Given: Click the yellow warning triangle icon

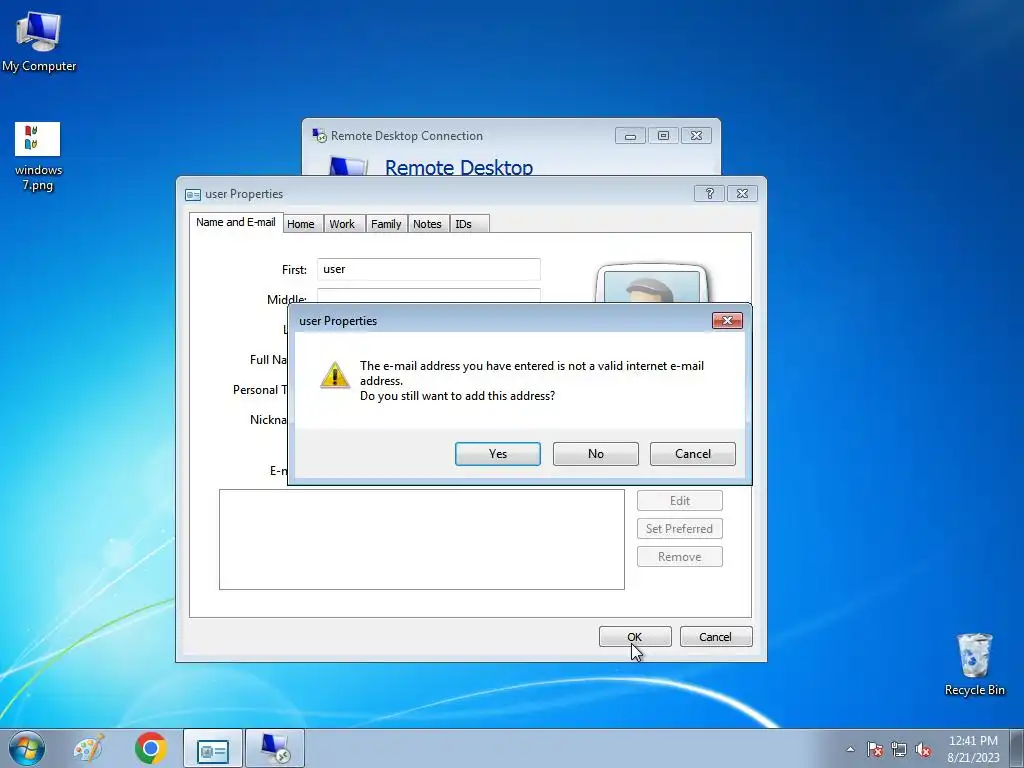Looking at the screenshot, I should point(335,376).
